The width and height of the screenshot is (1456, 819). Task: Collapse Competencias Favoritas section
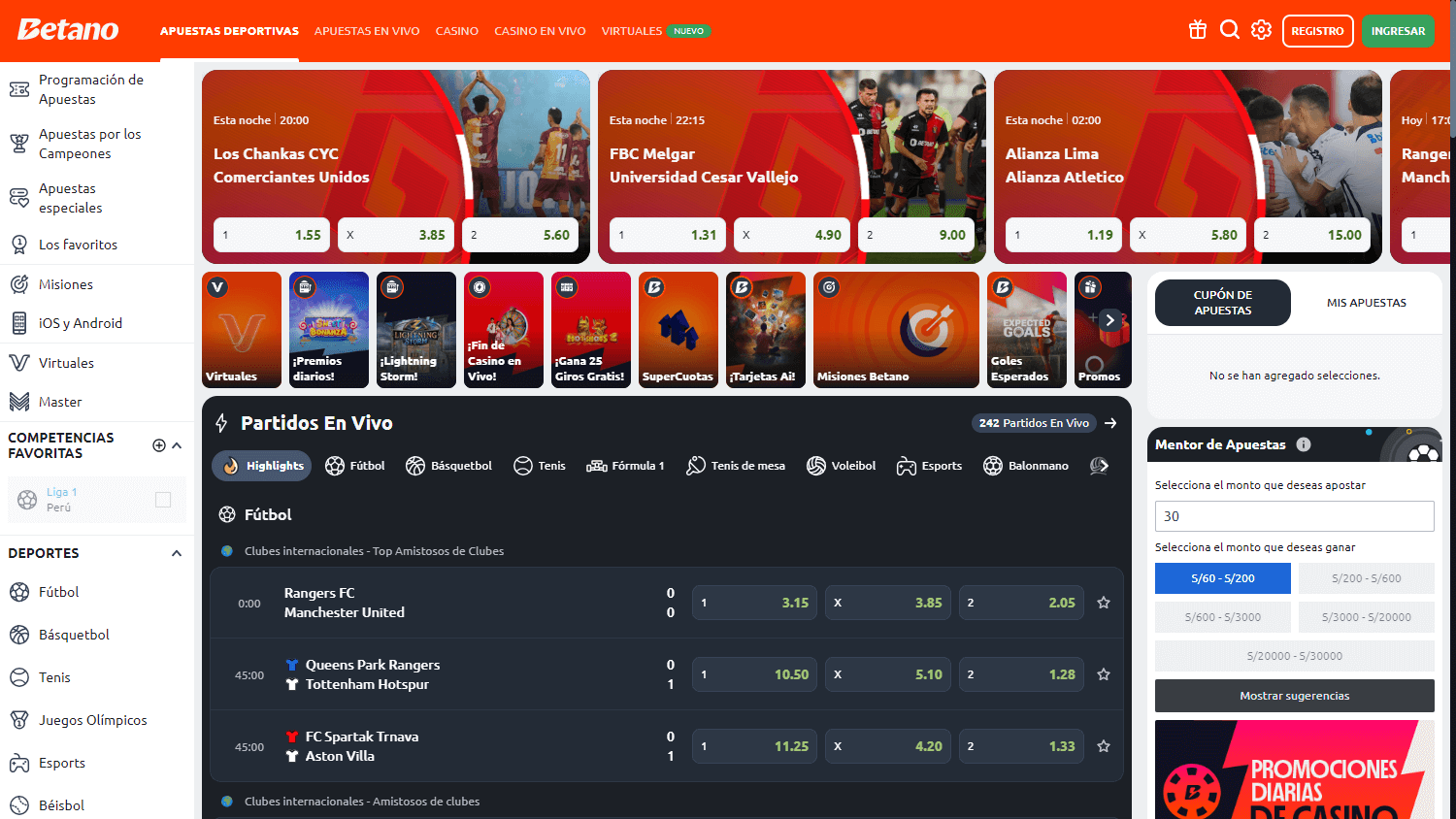click(x=177, y=445)
